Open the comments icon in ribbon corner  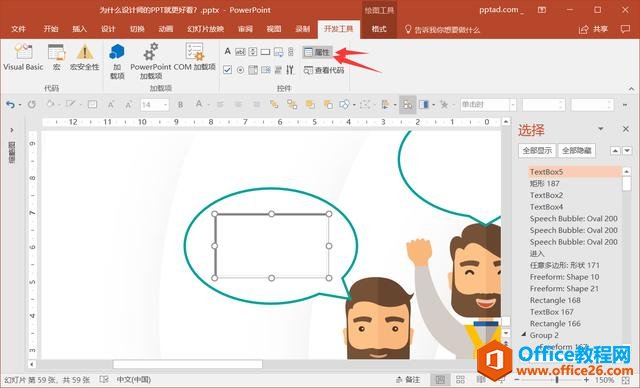tap(625, 29)
